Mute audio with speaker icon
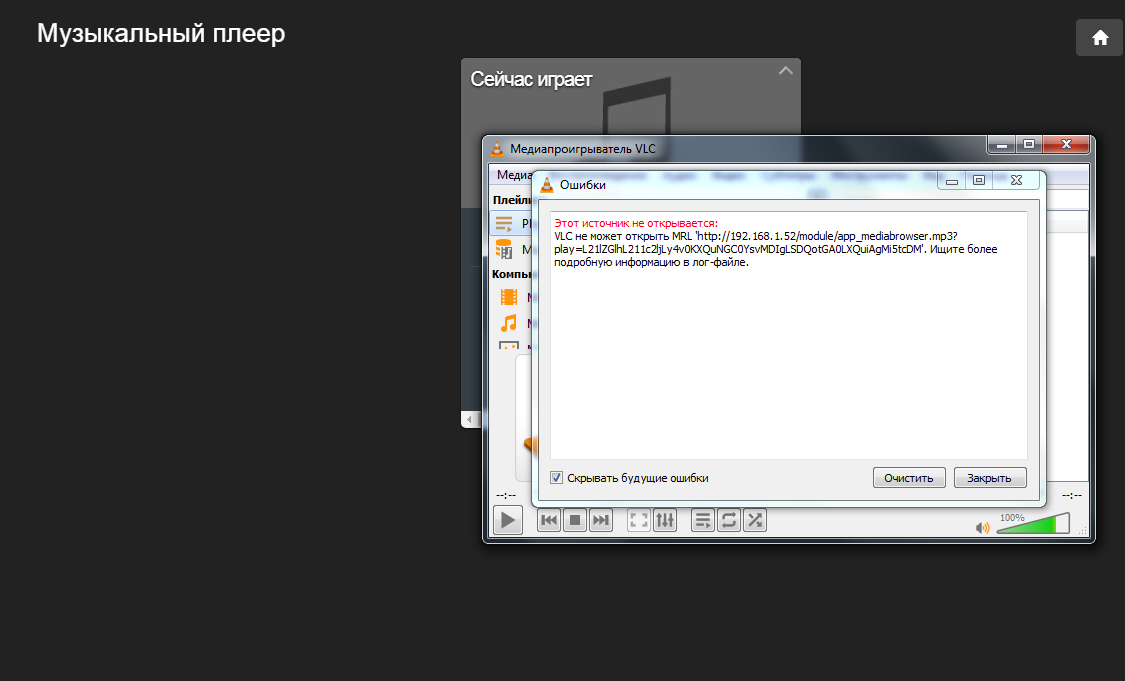Viewport: 1125px width, 681px height. 982,528
